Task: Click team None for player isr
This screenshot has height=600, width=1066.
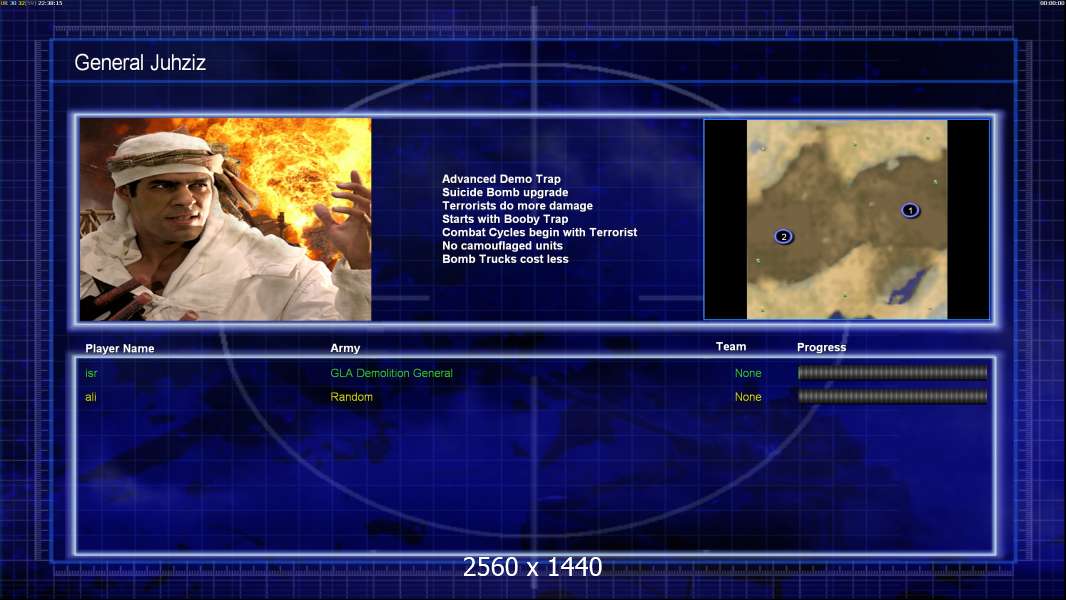Action: point(748,373)
